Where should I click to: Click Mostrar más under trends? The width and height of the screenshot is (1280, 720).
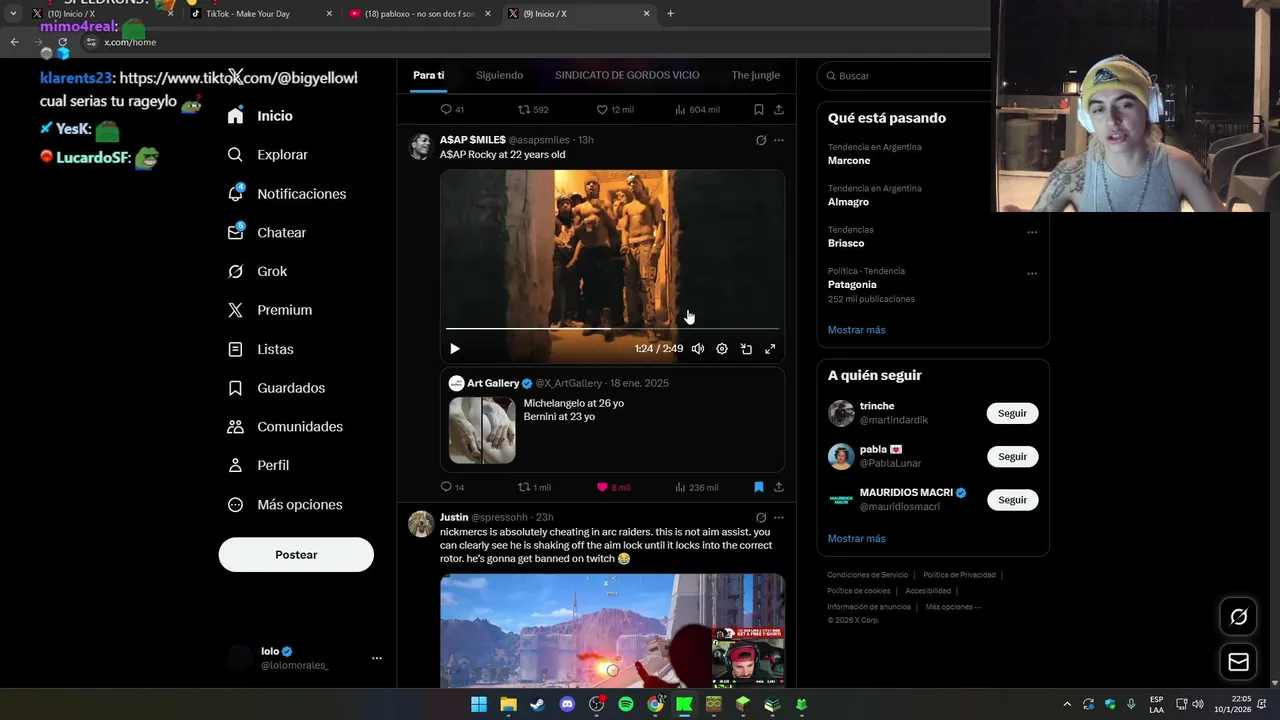[x=856, y=330]
